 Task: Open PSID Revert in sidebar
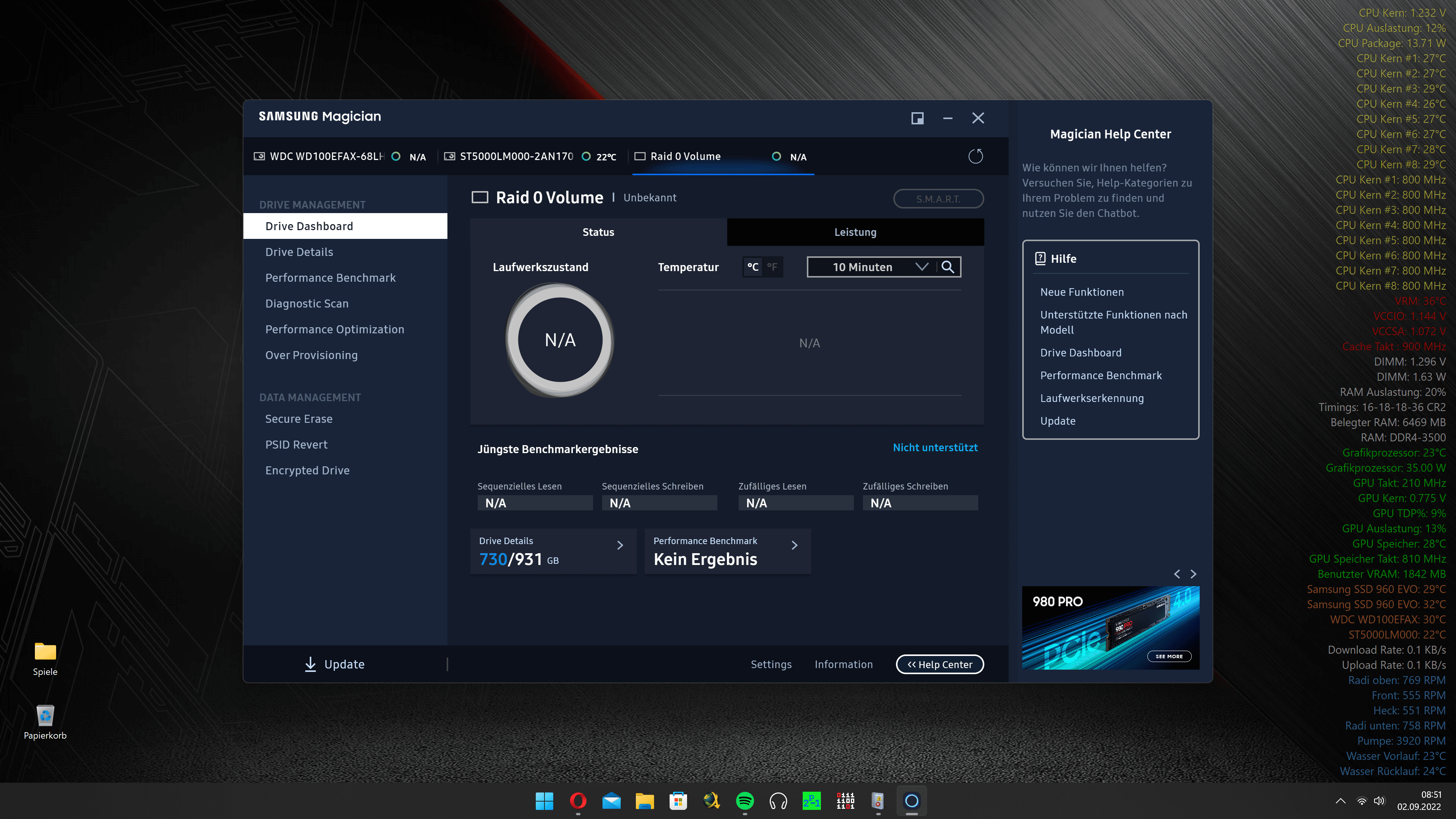(345, 445)
